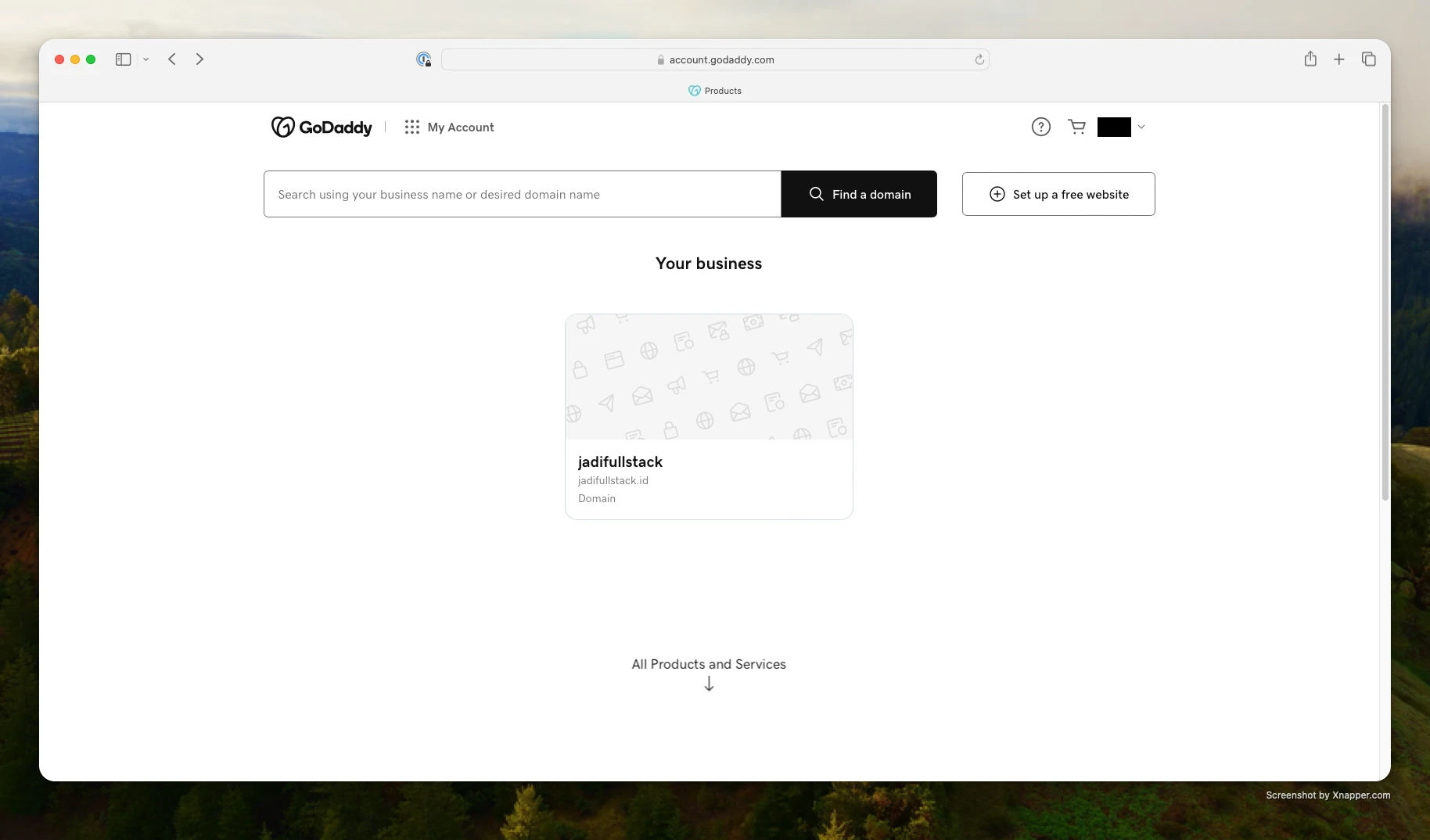Viewport: 1430px width, 840px height.
Task: Click the privacy shield extension icon
Action: click(x=423, y=59)
